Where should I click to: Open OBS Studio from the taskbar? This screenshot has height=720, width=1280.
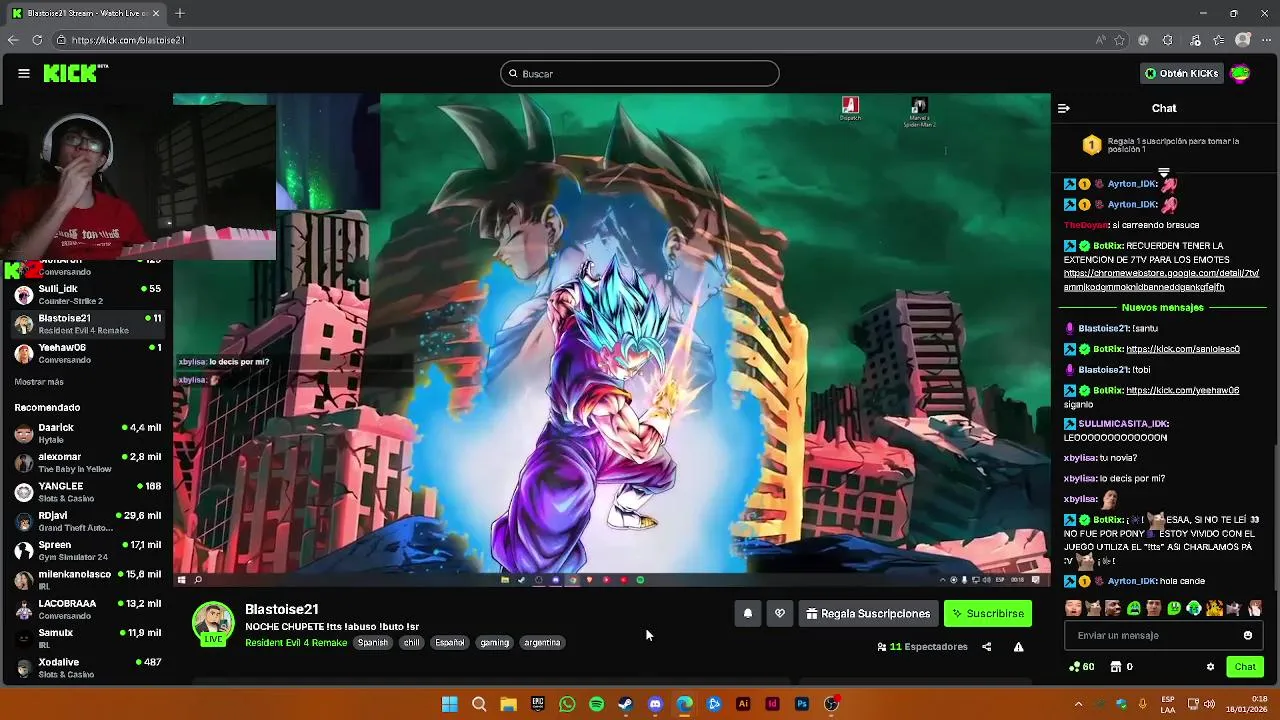tap(831, 704)
